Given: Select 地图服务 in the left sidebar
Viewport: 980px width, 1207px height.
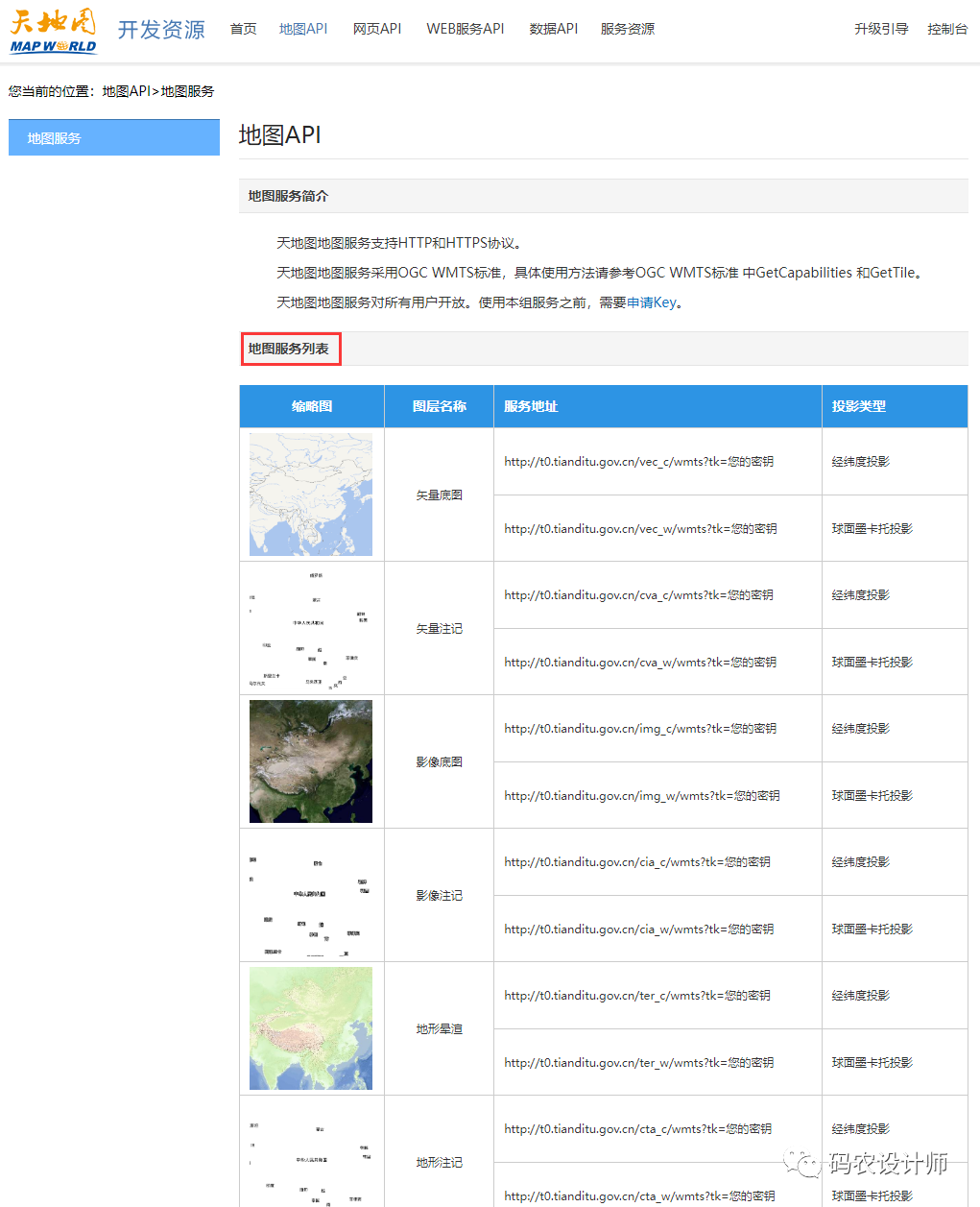Looking at the screenshot, I should (x=114, y=138).
